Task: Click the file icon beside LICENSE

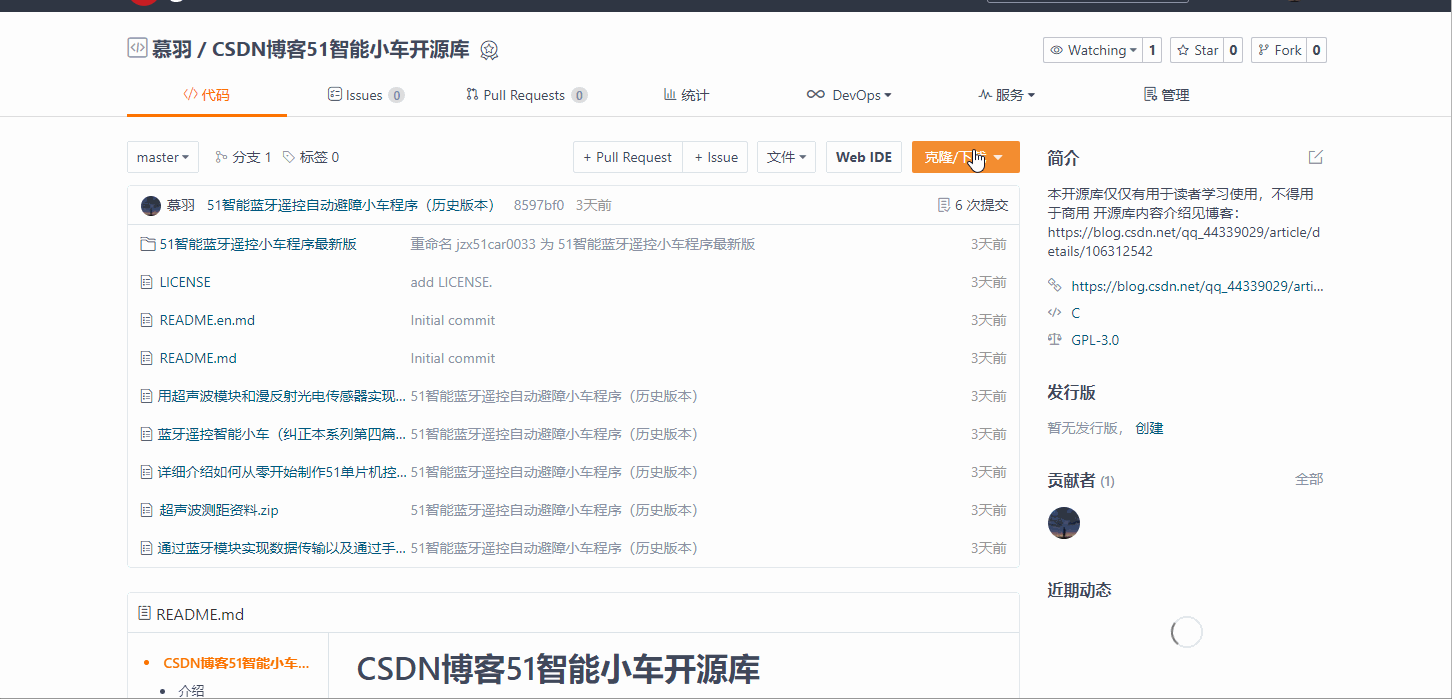Action: click(147, 282)
